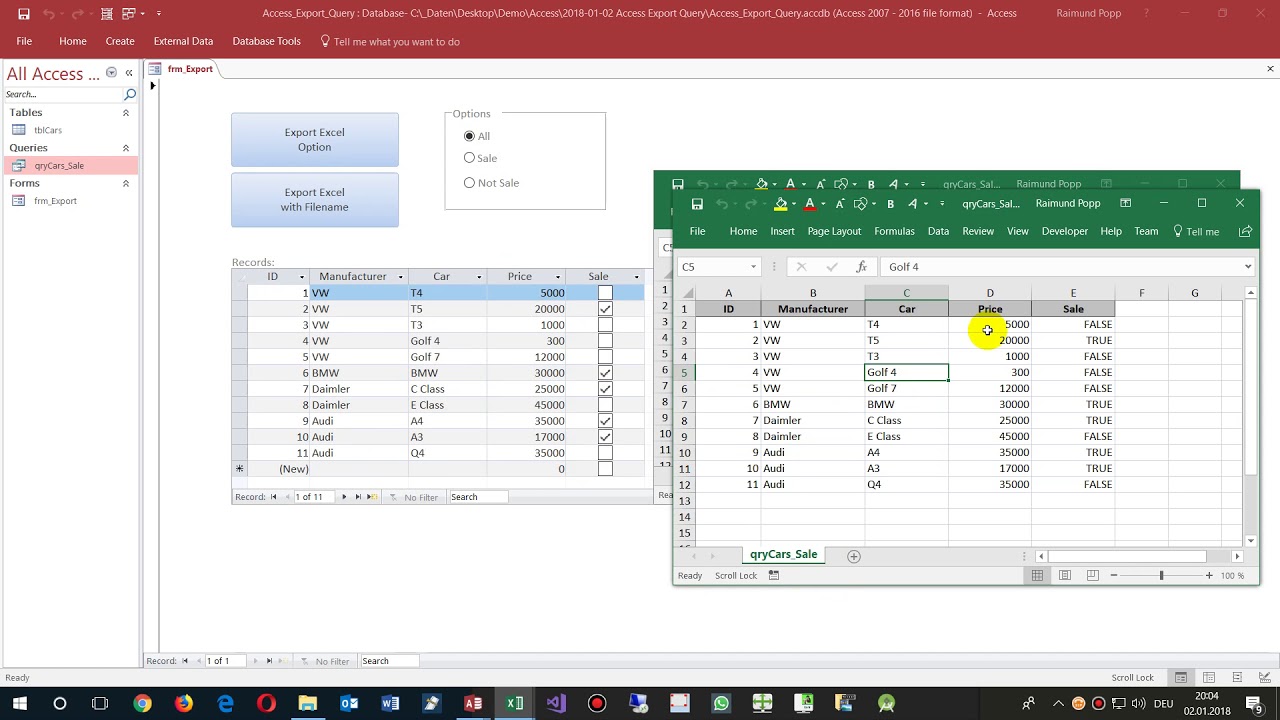Toggle Sale checkbox for VW T5 row
Viewport: 1280px width, 720px height.
pyautogui.click(x=605, y=309)
